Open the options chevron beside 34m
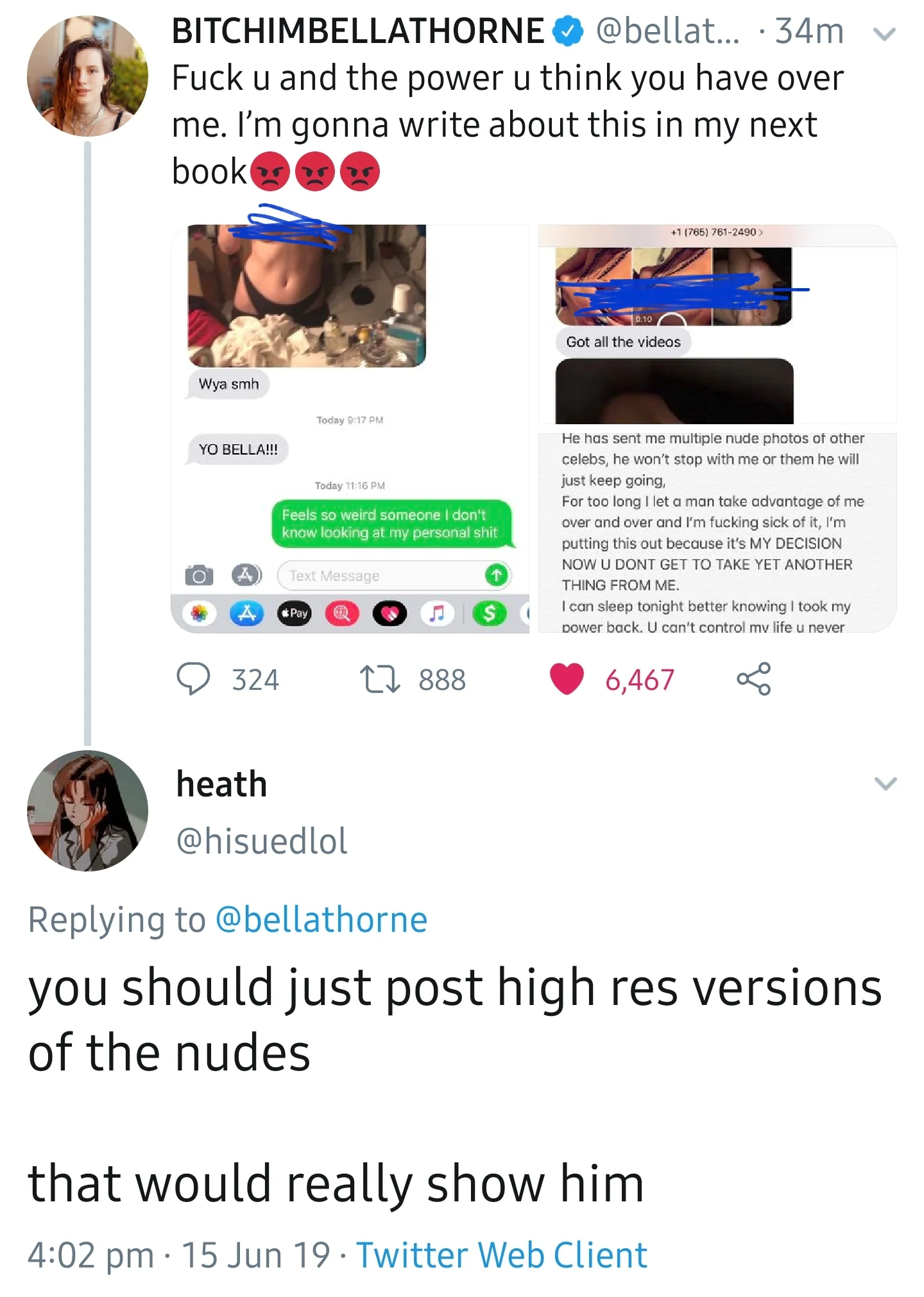The height and width of the screenshot is (1297, 924). pyautogui.click(x=886, y=35)
